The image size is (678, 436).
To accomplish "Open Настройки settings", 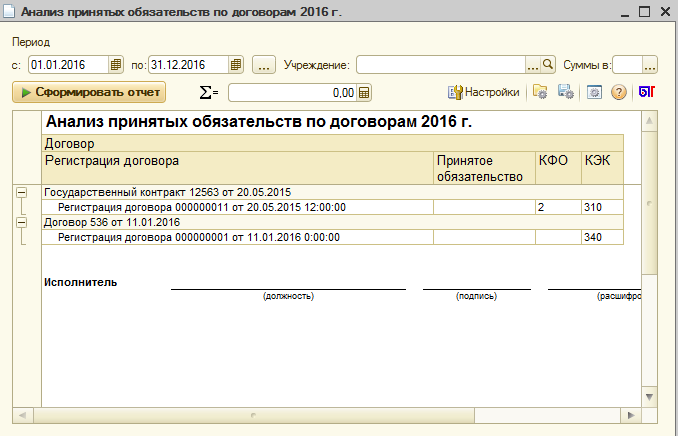I will (x=483, y=92).
